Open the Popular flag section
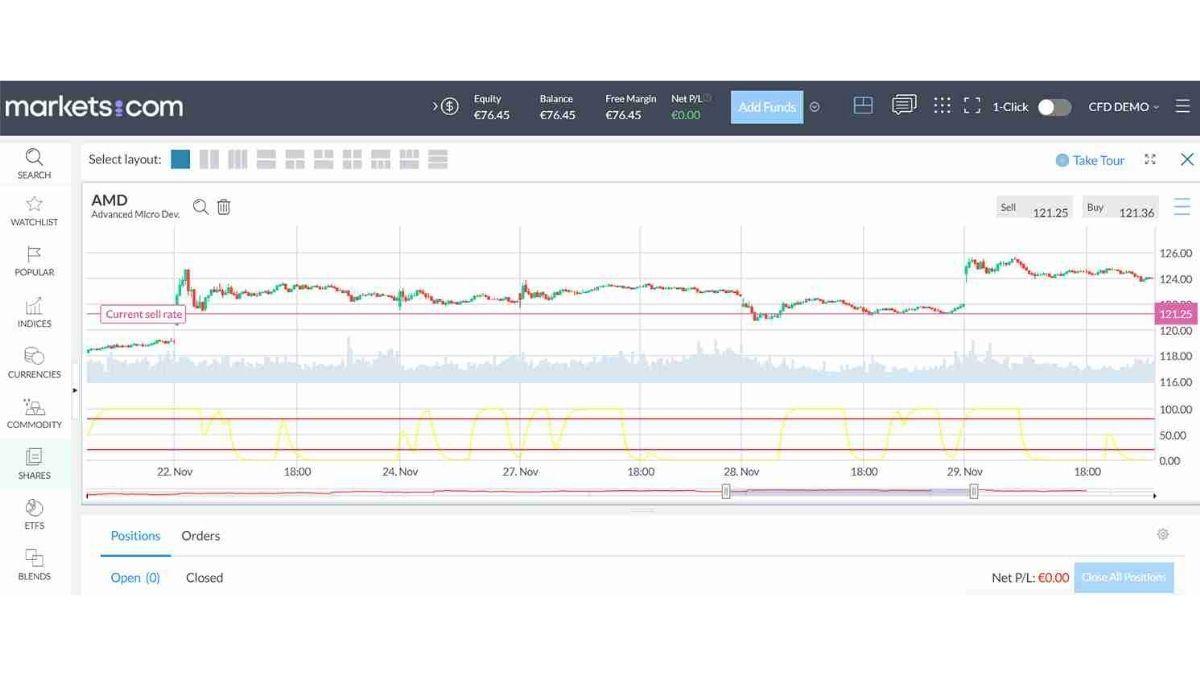1200x676 pixels. 34,261
